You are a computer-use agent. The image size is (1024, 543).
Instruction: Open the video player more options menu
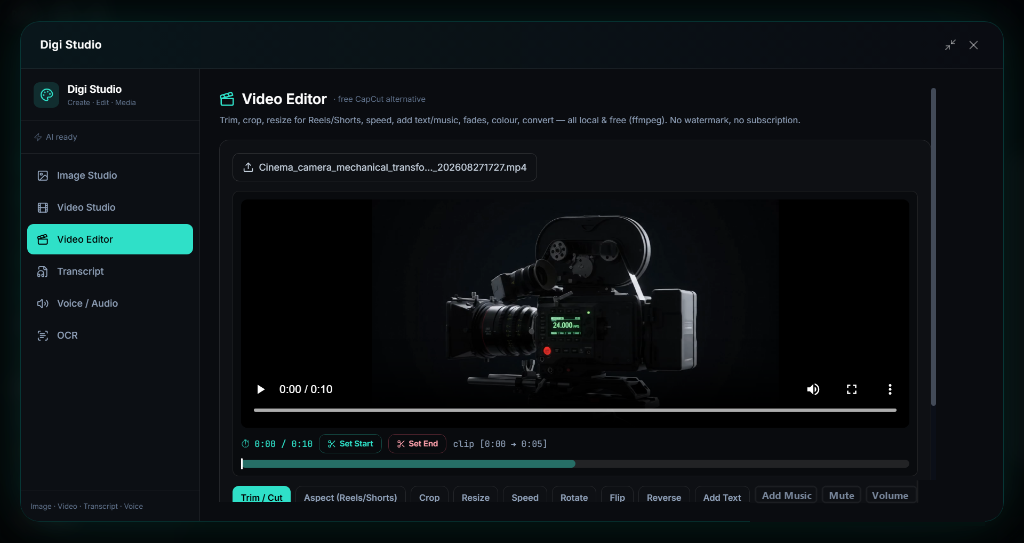pyautogui.click(x=889, y=389)
